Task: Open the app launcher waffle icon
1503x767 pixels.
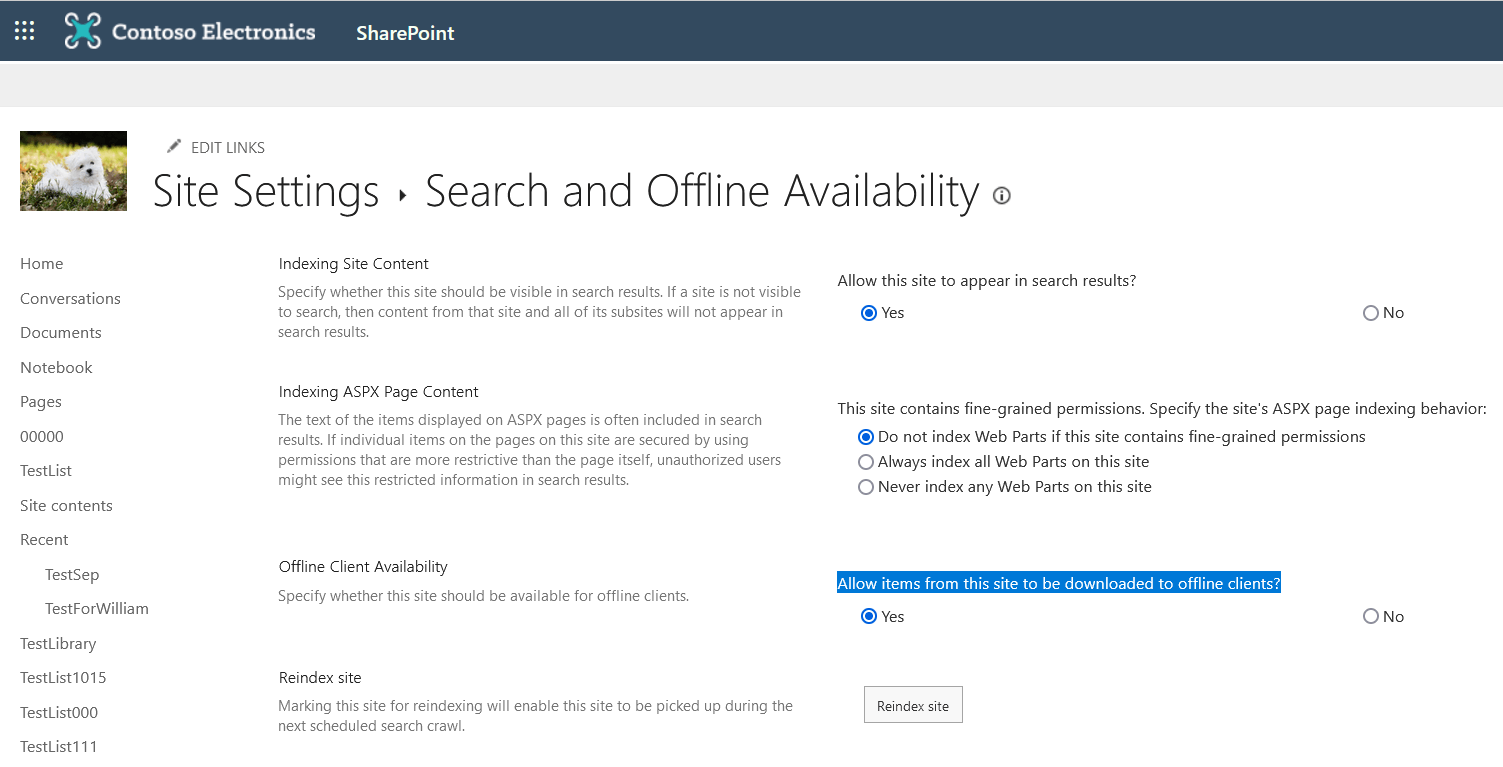Action: [x=25, y=31]
